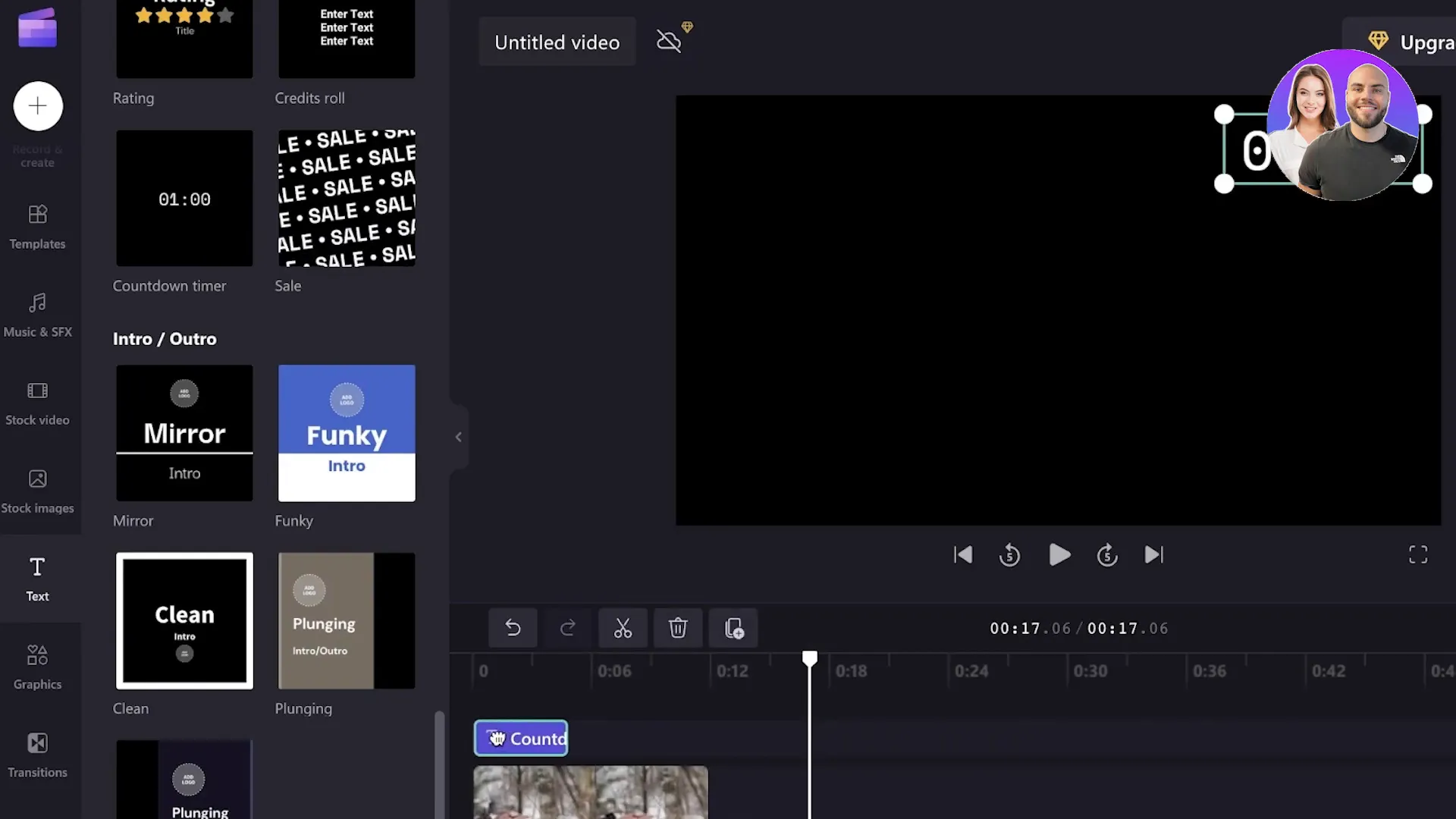This screenshot has width=1456, height=819.
Task: Select the Credits roll text thumbnail
Action: tap(347, 39)
